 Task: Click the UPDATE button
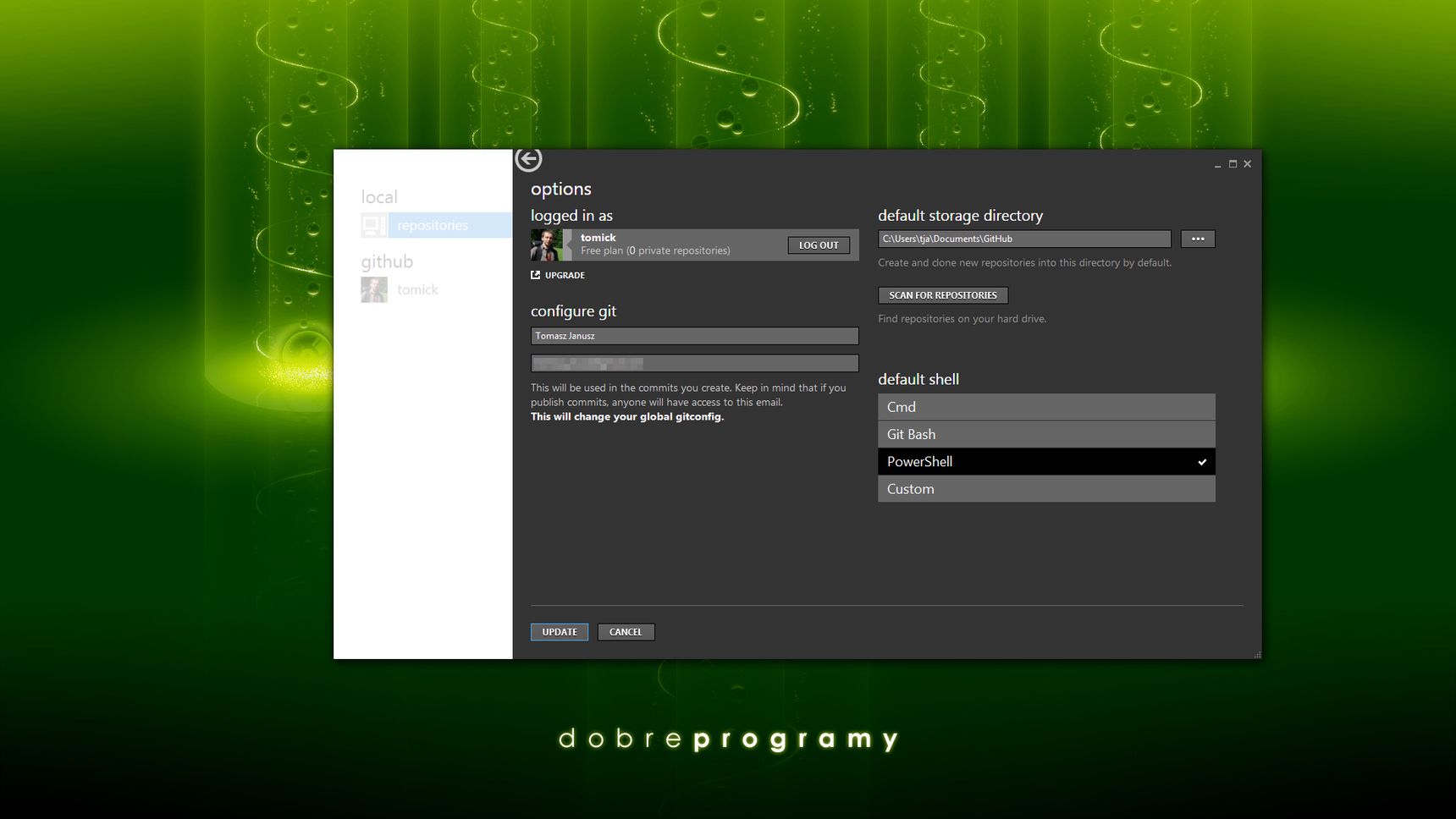(560, 632)
